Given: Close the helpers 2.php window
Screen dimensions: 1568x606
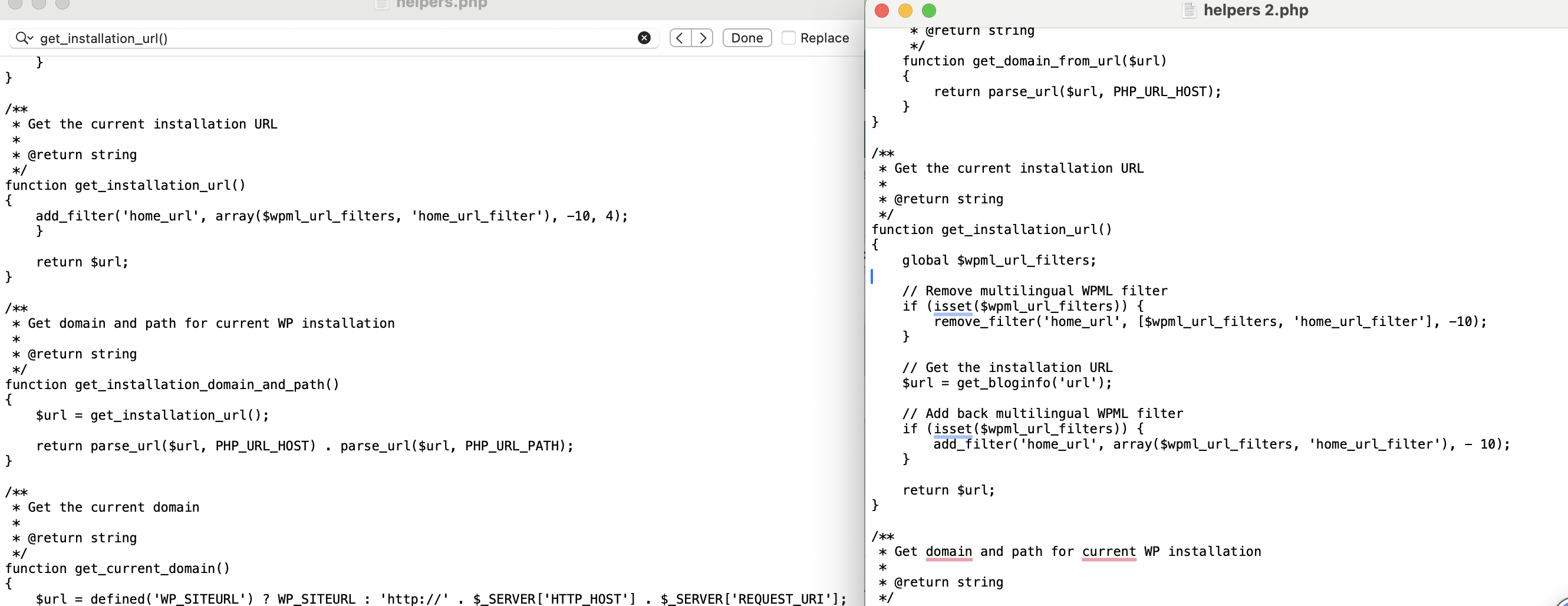Looking at the screenshot, I should coord(881,11).
